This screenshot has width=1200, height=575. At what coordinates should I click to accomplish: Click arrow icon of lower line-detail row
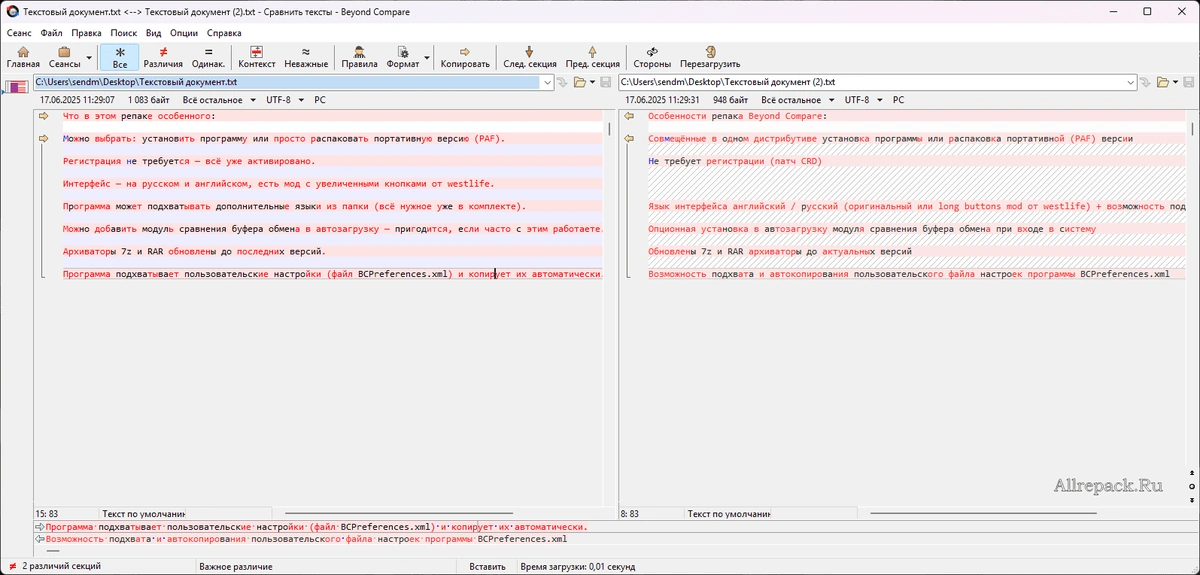point(39,539)
